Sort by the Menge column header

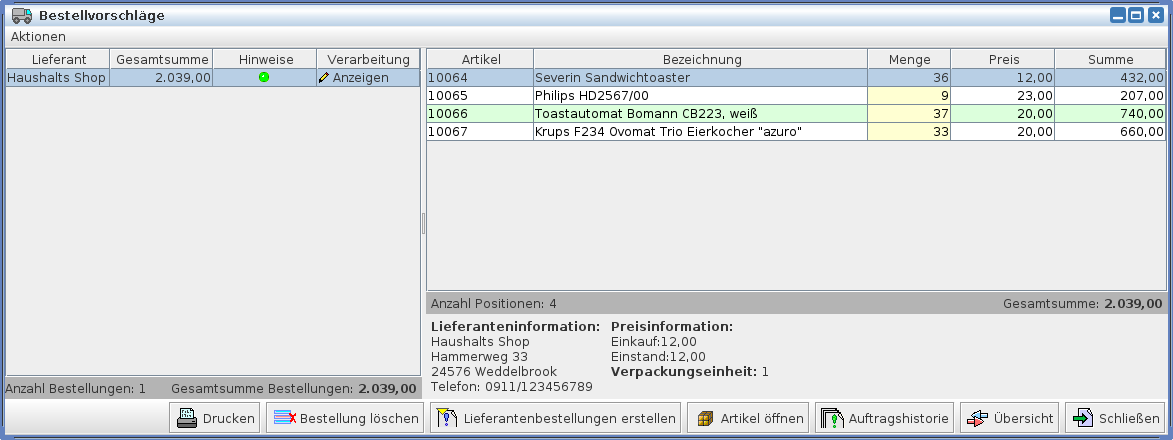coord(908,59)
